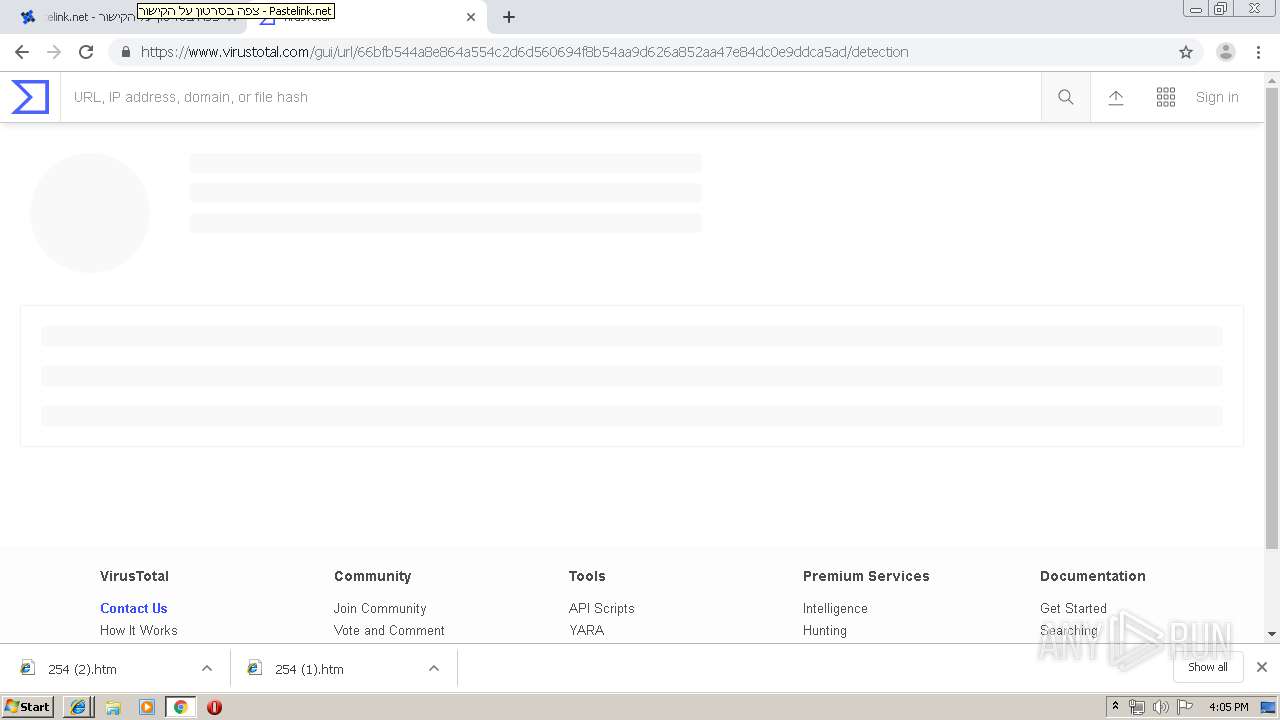1280x720 pixels.
Task: Focus the URL, IP address, domain search field
Action: pos(550,97)
